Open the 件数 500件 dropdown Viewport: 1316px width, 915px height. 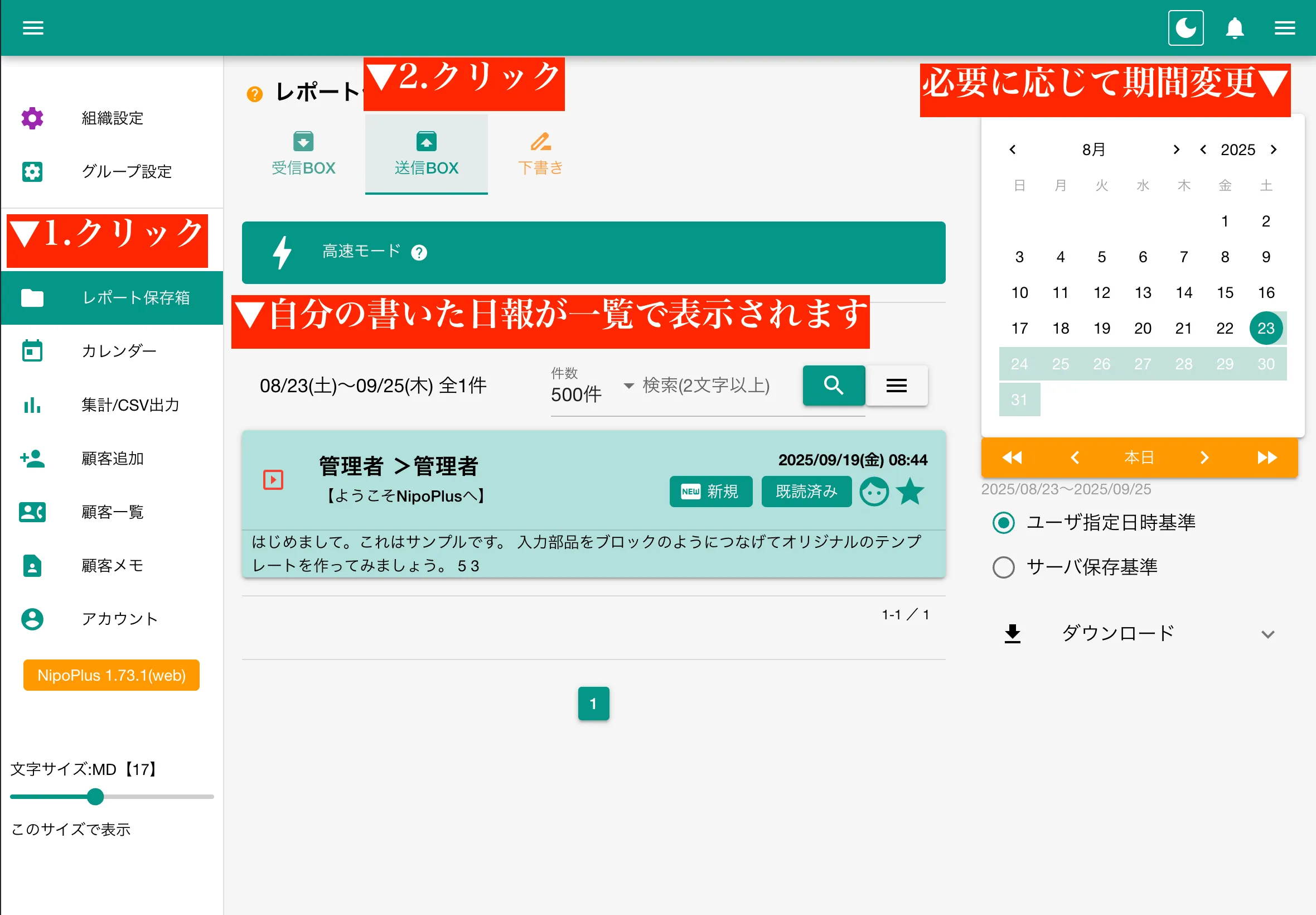coord(628,387)
